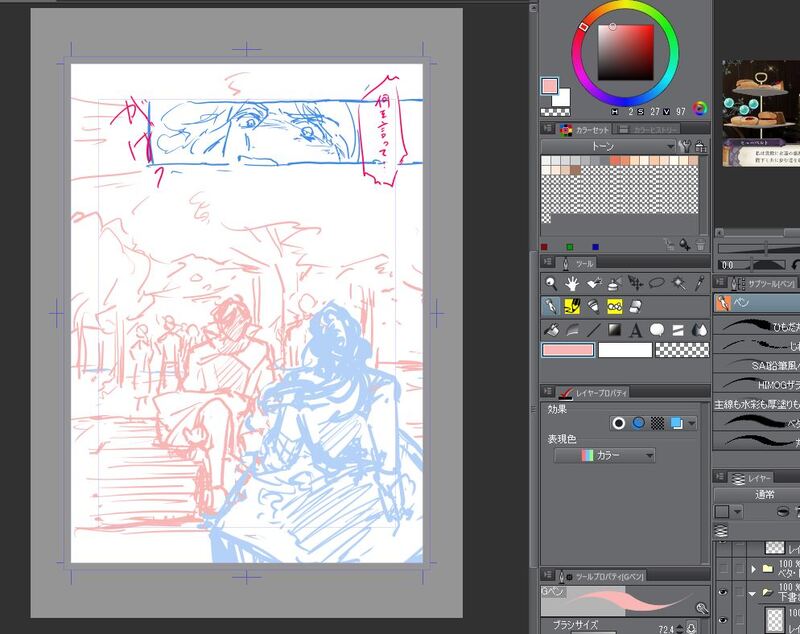
Task: Select the Hand move tool
Action: pyautogui.click(x=572, y=283)
